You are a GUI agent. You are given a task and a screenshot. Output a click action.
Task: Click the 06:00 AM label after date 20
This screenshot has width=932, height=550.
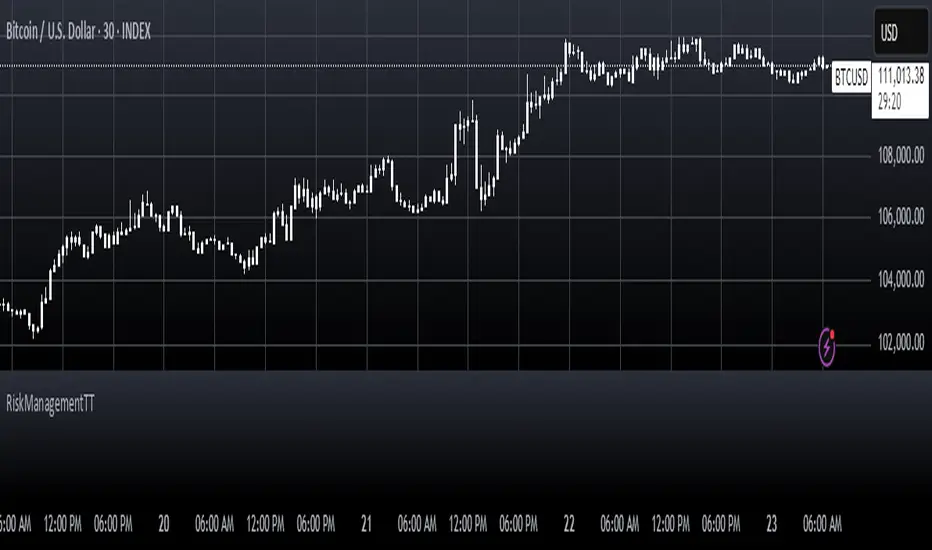point(215,524)
